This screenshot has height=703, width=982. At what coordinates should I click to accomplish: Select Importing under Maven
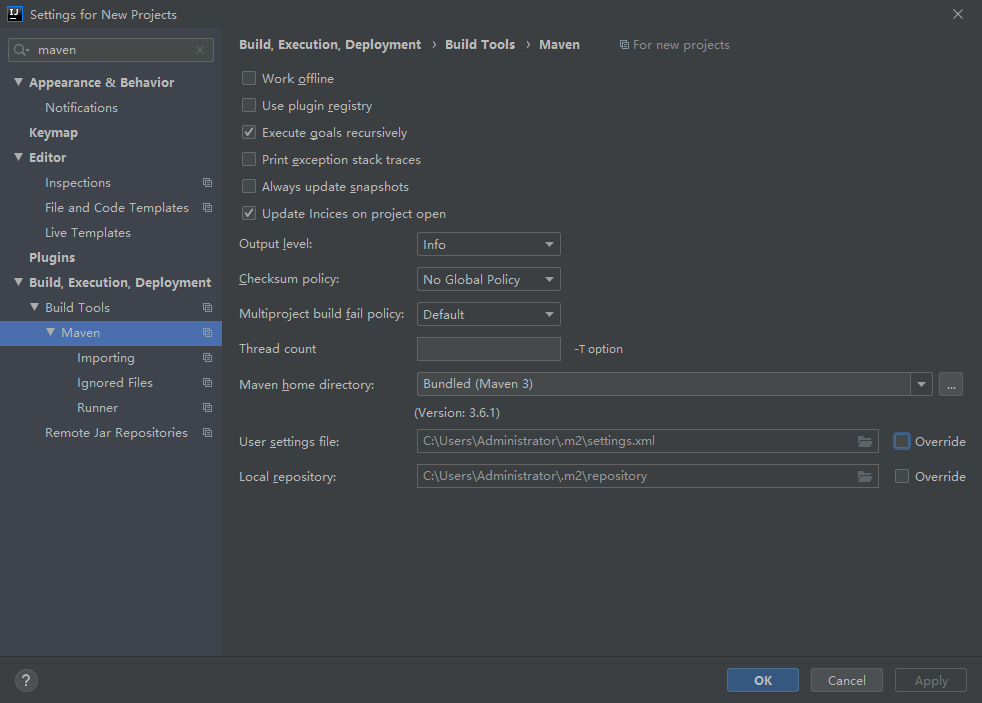pos(106,357)
